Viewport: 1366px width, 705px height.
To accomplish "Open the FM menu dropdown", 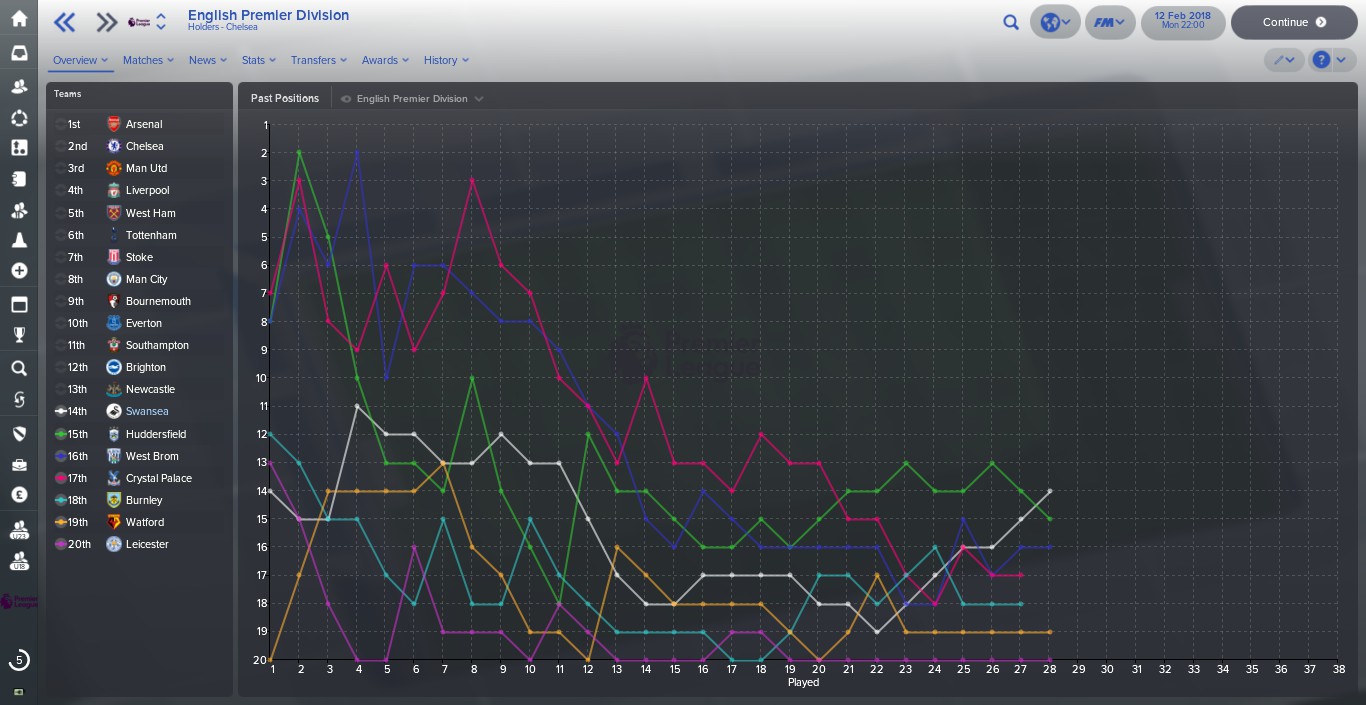I will tap(1110, 22).
